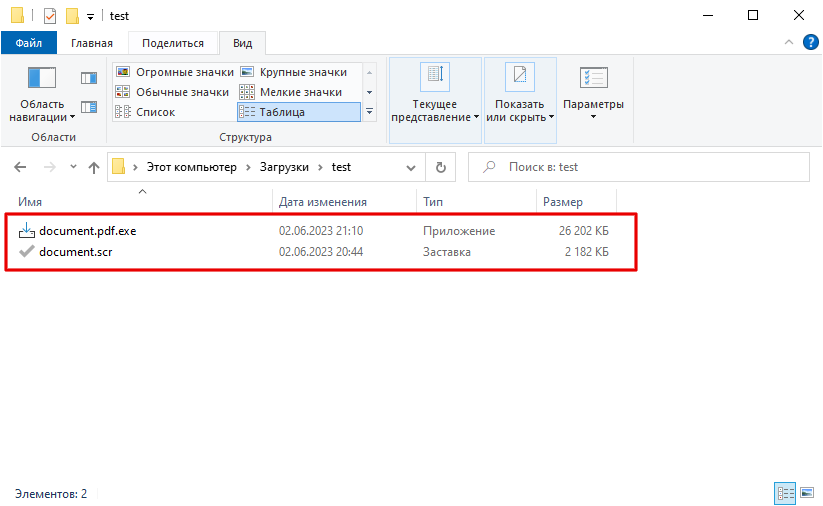Viewport: 823px width, 506px height.
Task: Open recent locations dropdown
Action: [73, 167]
